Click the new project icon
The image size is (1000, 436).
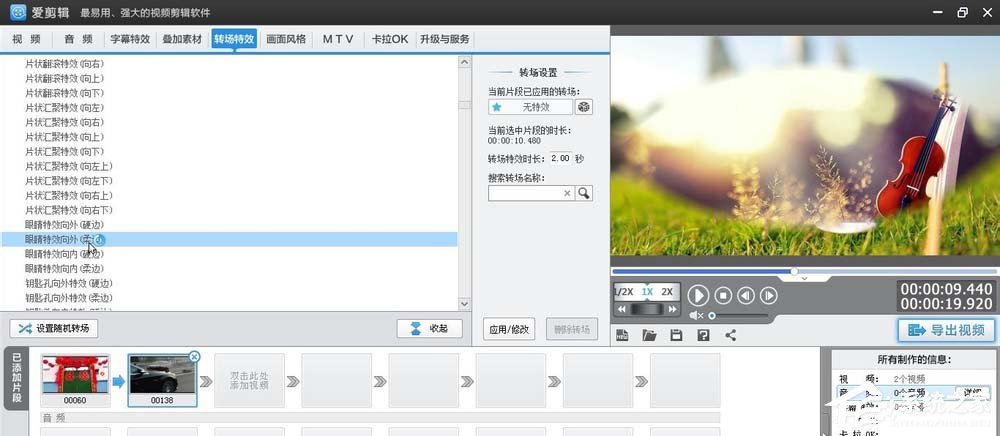coord(622,335)
